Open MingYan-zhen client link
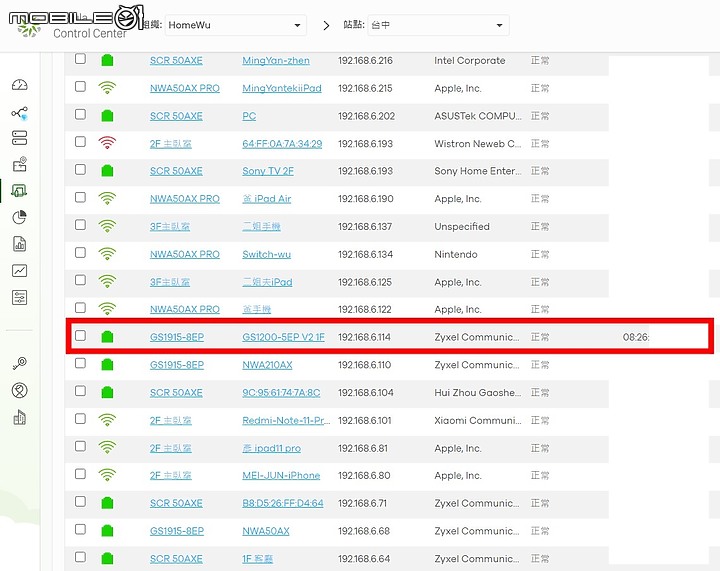Viewport: 720px width, 571px height. 276,61
